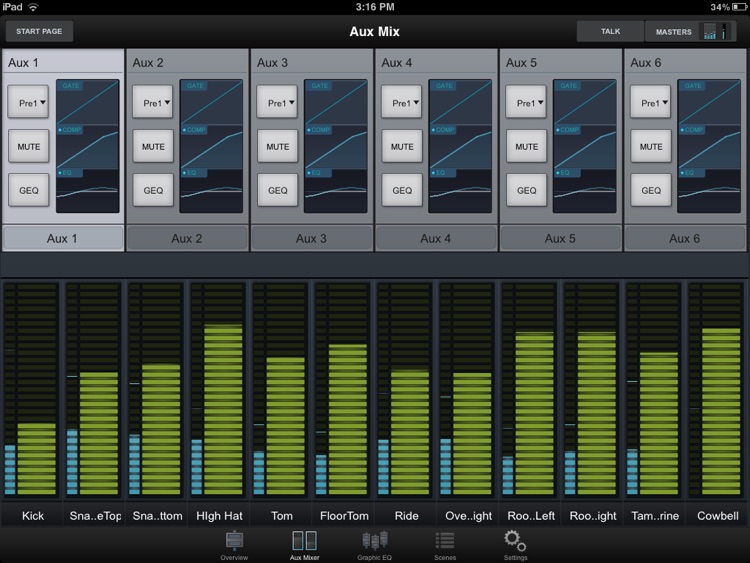Open Aux 4 EQ curve

click(x=460, y=190)
